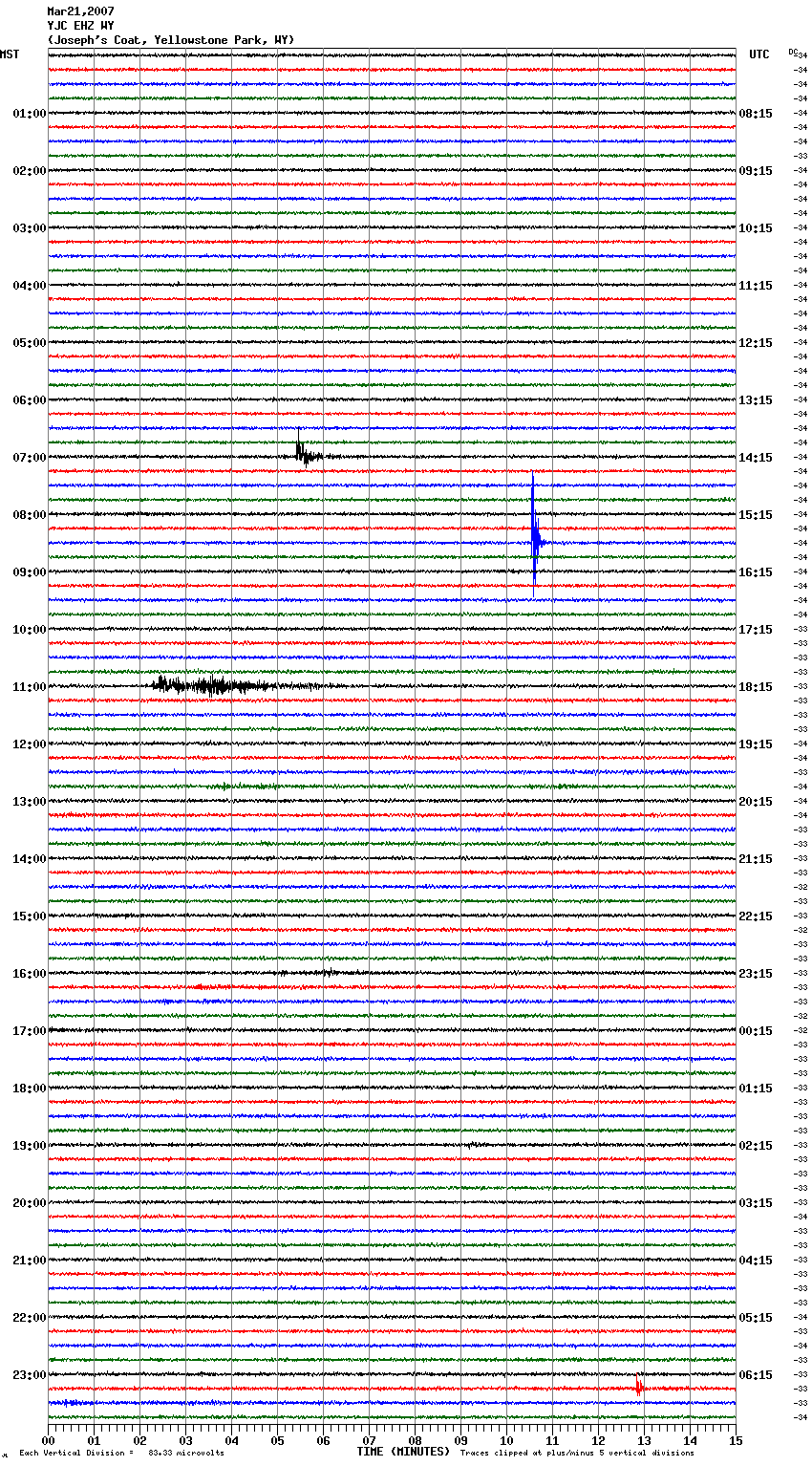Select the 16:00 MST row label
Image resolution: width=812 pixels, height=1466 pixels.
[29, 974]
